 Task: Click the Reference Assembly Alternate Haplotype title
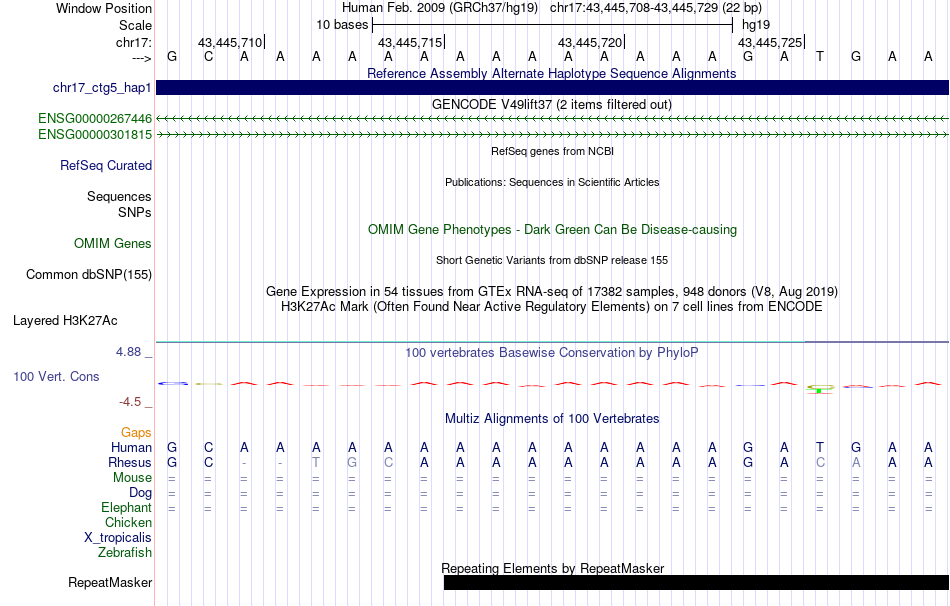[x=552, y=73]
